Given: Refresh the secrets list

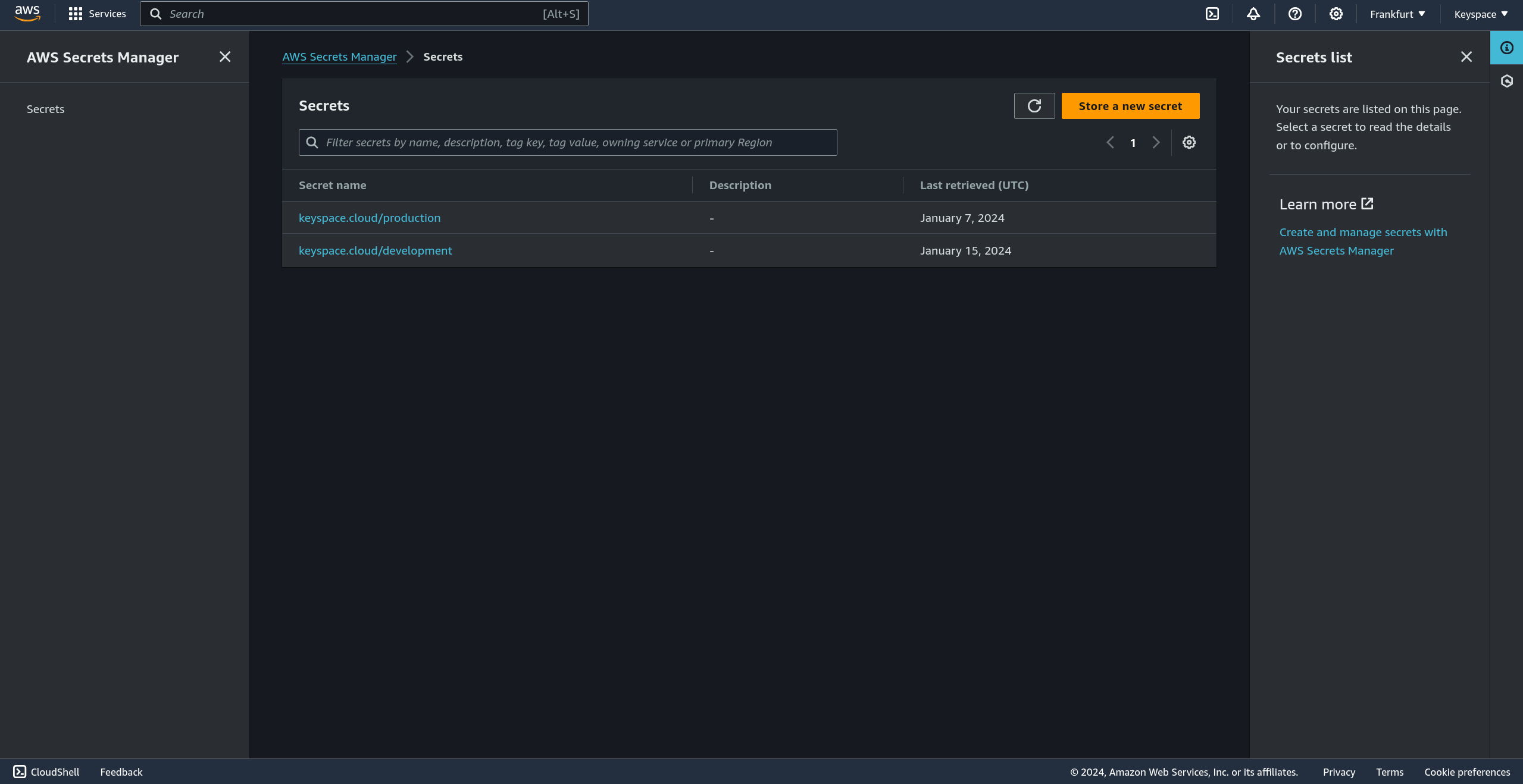Looking at the screenshot, I should pos(1034,106).
